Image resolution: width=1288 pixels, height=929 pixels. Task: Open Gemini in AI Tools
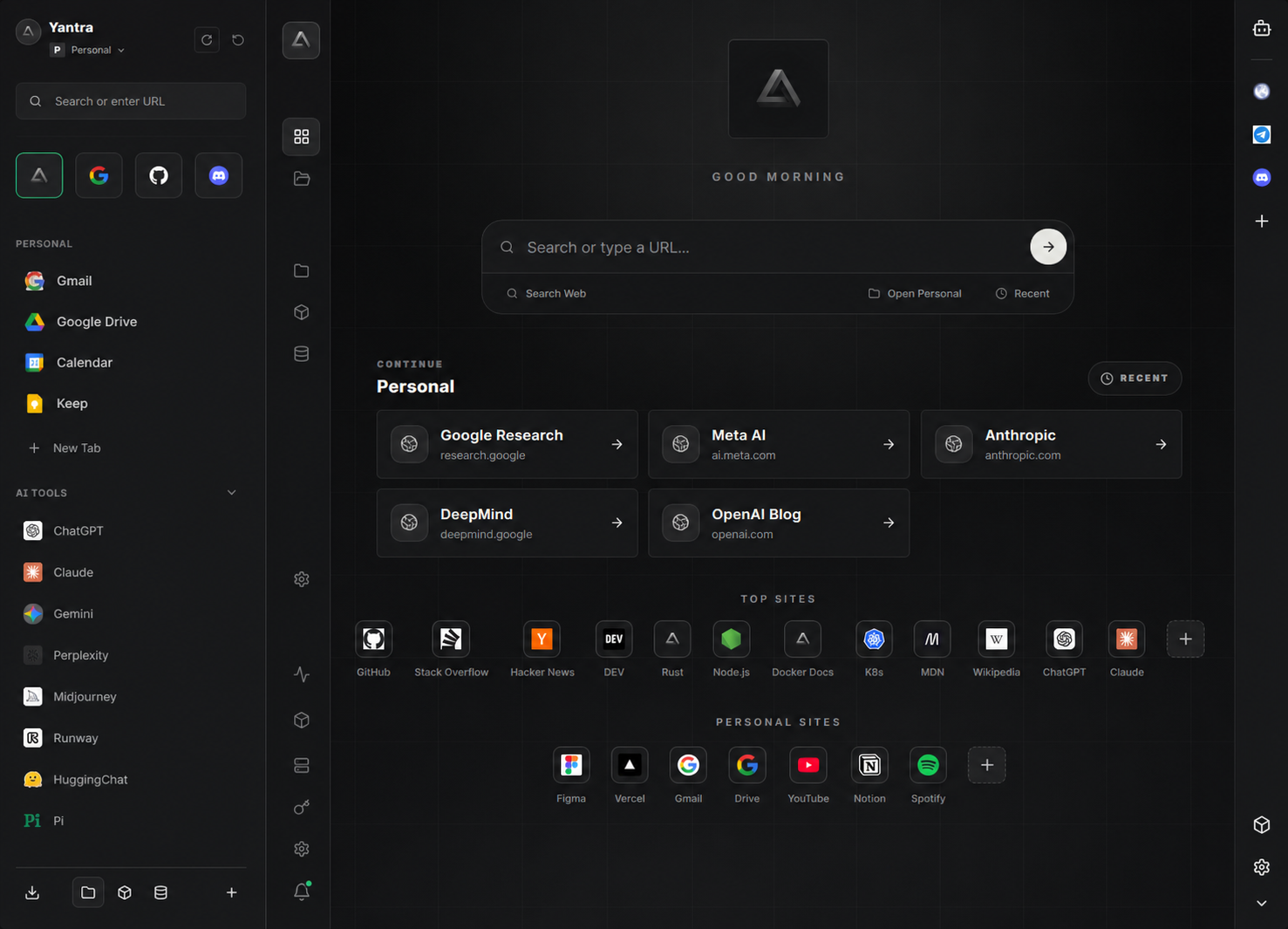131,614
